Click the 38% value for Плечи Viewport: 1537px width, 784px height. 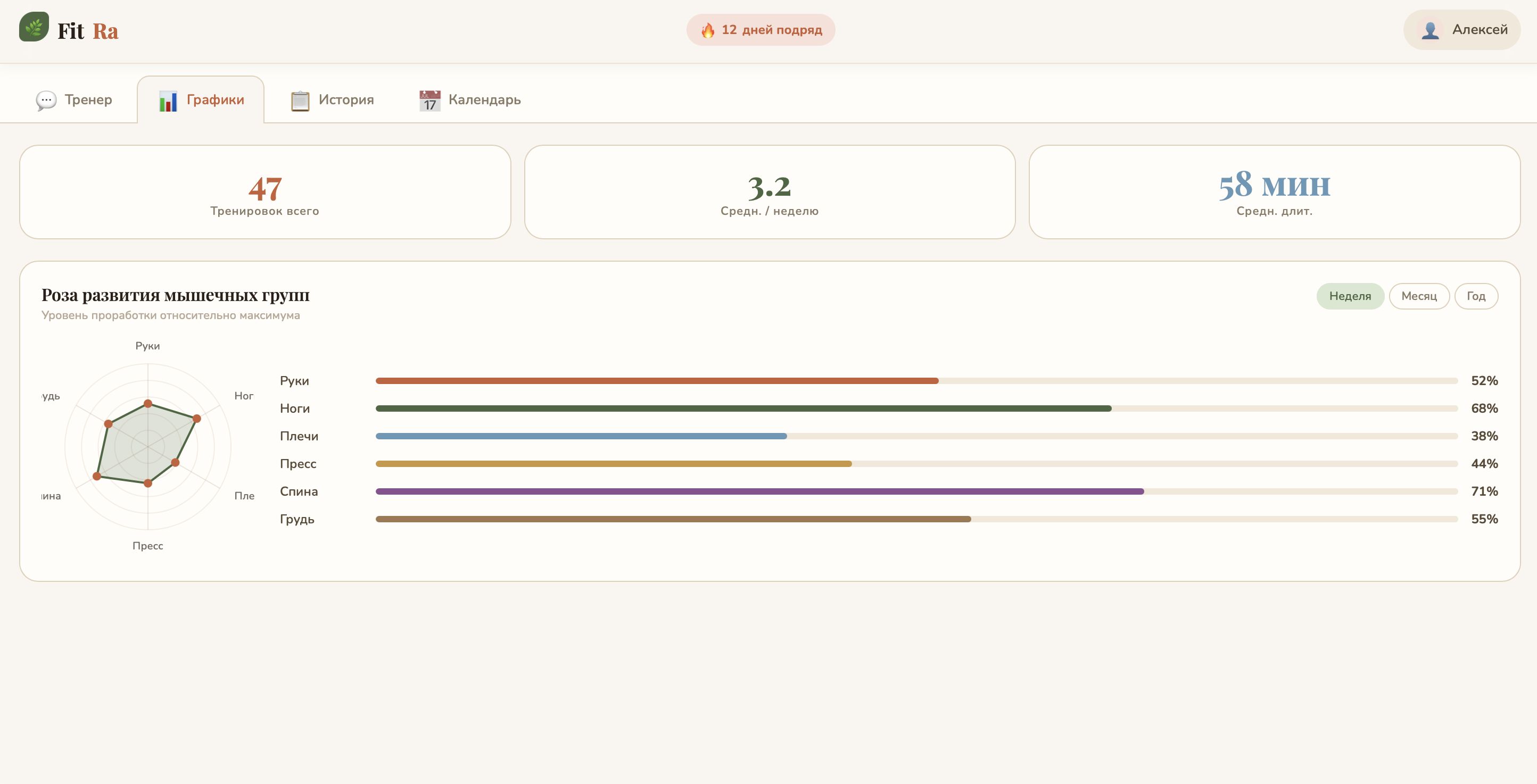tap(1484, 437)
